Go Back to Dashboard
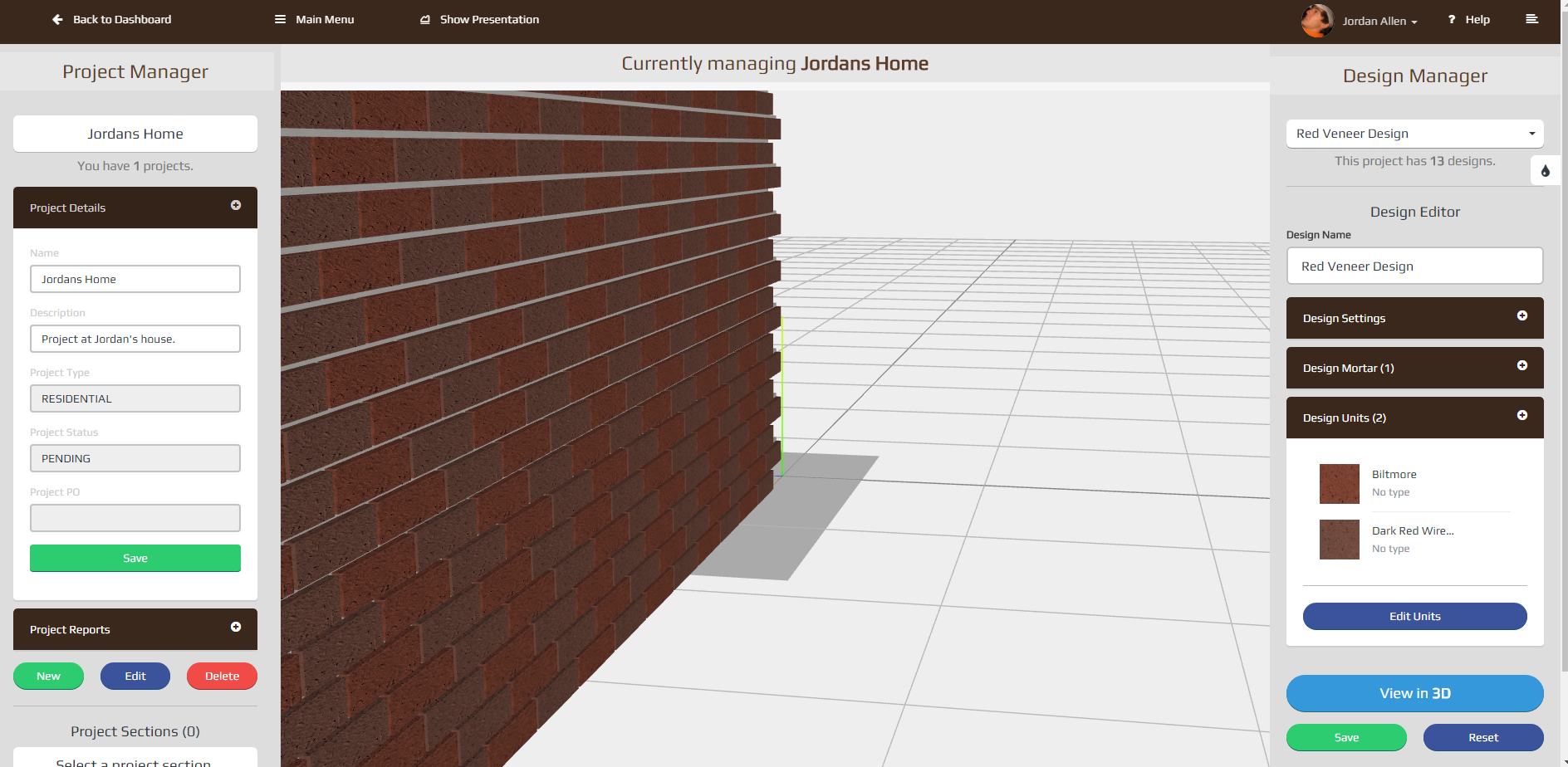The width and height of the screenshot is (1568, 767). [121, 19]
